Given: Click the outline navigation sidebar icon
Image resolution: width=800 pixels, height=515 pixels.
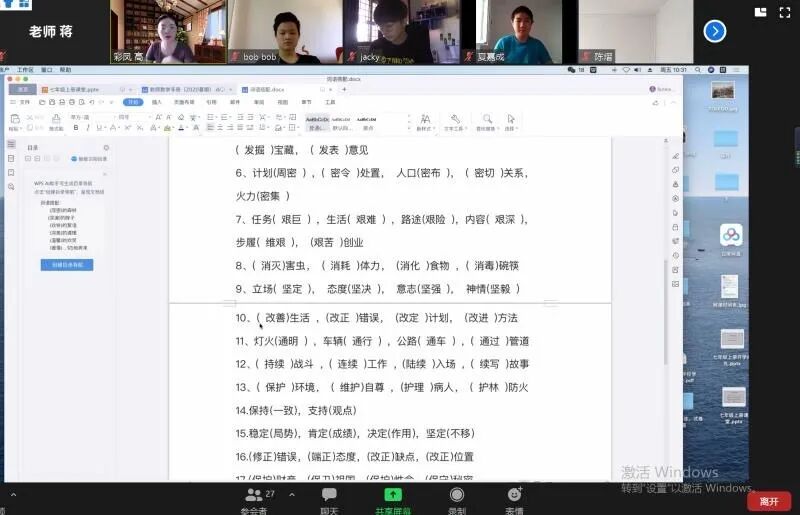Looking at the screenshot, I should (11, 144).
